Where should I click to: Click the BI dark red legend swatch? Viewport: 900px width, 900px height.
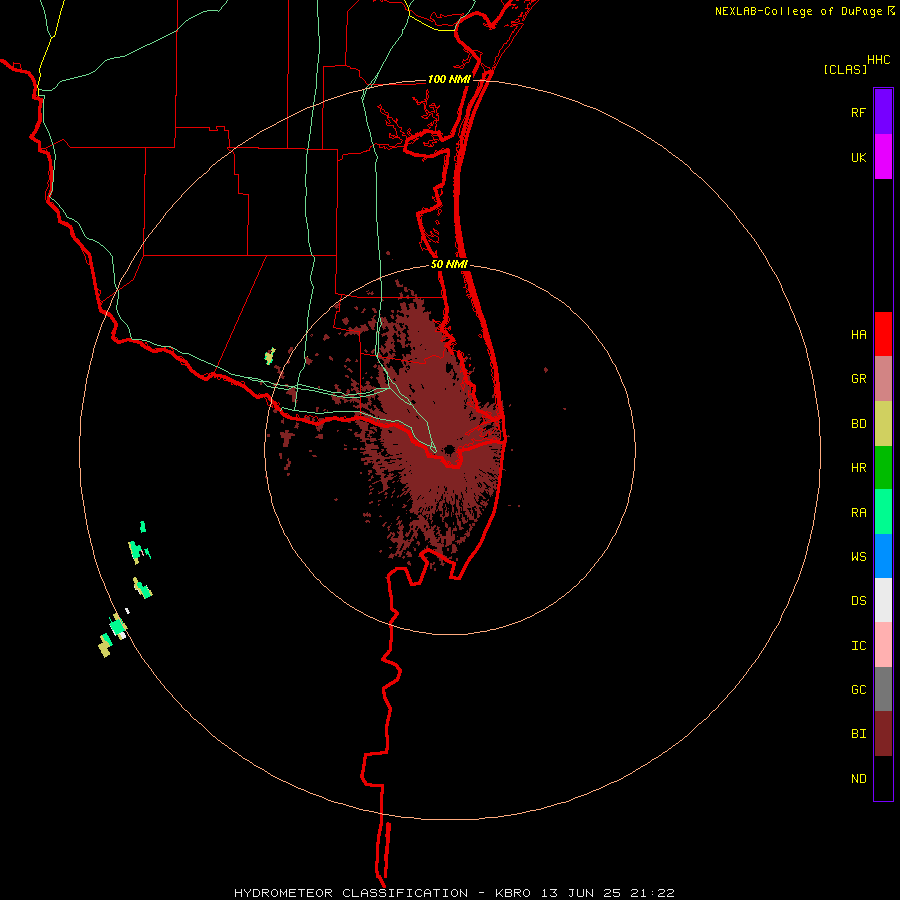tap(883, 734)
